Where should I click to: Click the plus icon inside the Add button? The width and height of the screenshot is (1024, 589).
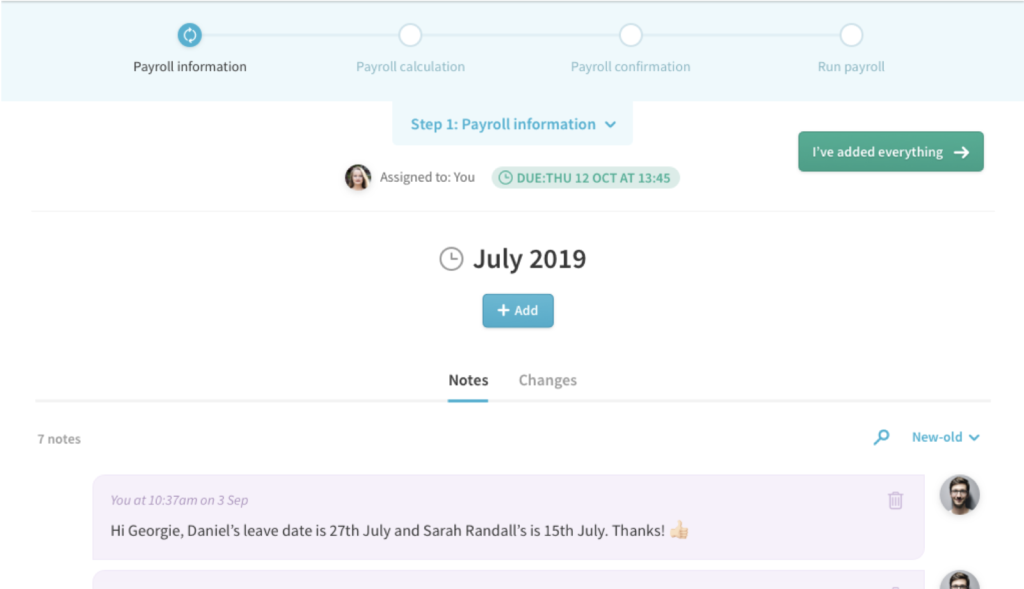(x=502, y=310)
